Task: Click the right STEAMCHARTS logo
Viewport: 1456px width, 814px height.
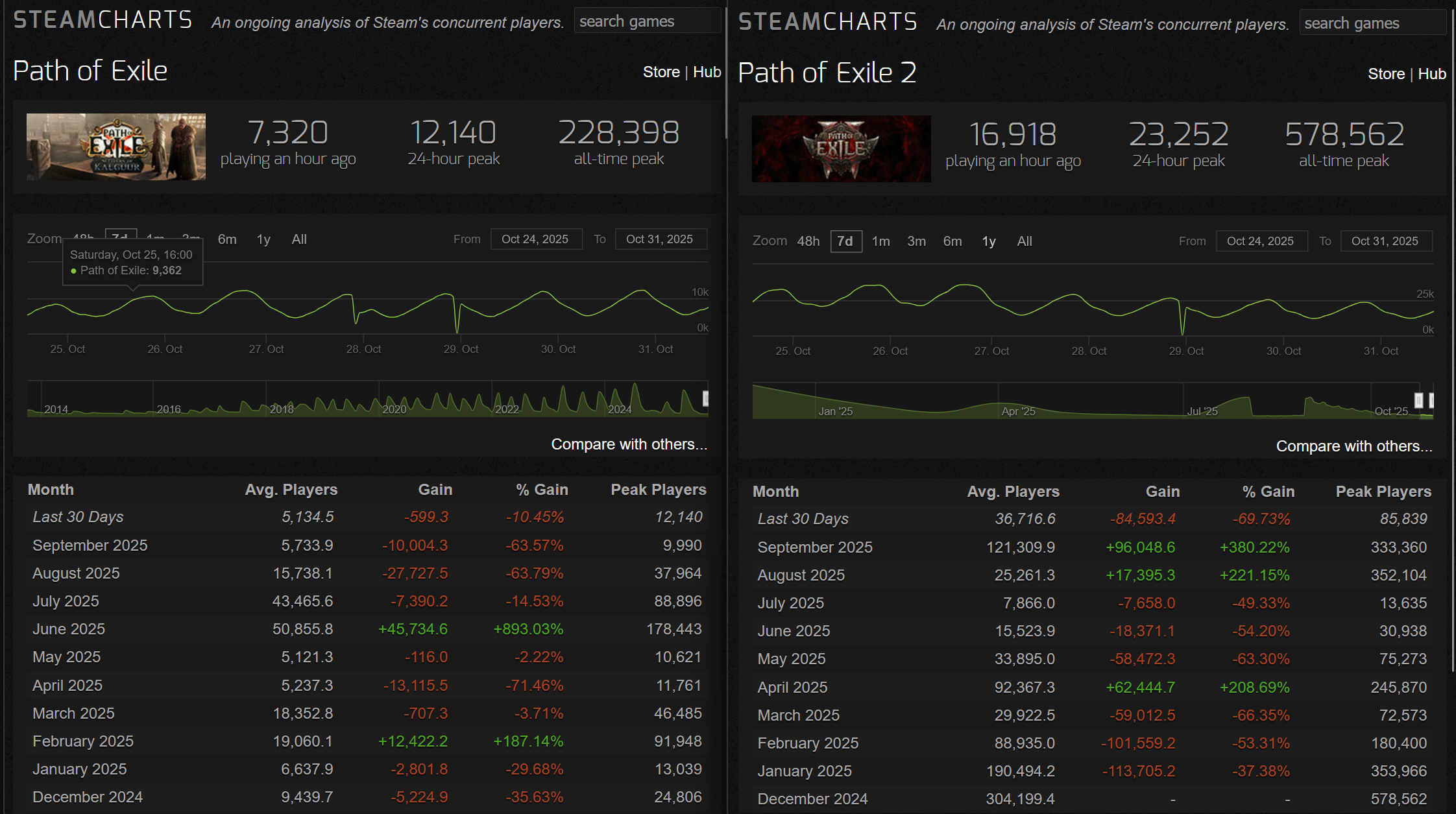Action: coord(828,22)
